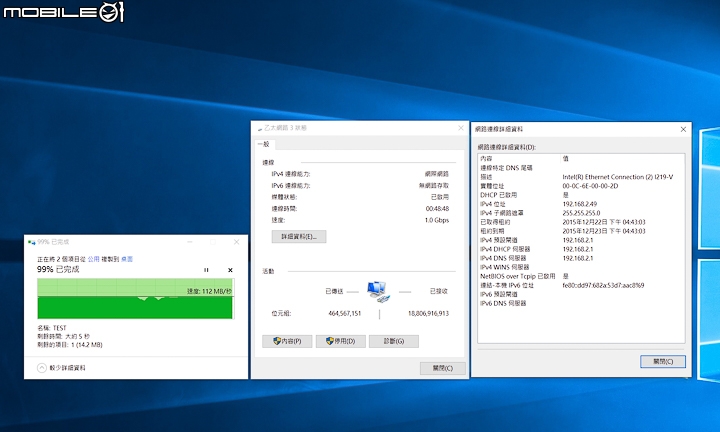This screenshot has height=432, width=720.
Task: Switch to the 一般 tab in Ethernet status
Action: [264, 144]
